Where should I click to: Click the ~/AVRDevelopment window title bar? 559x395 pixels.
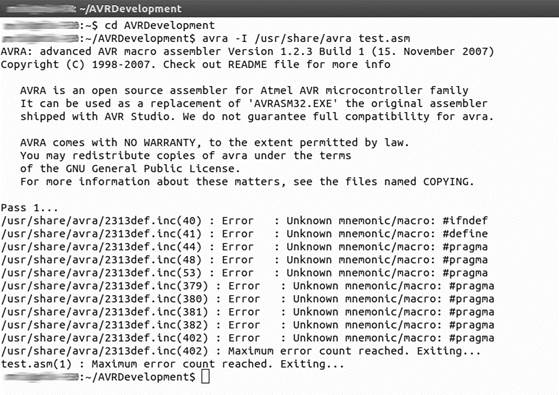coord(280,8)
